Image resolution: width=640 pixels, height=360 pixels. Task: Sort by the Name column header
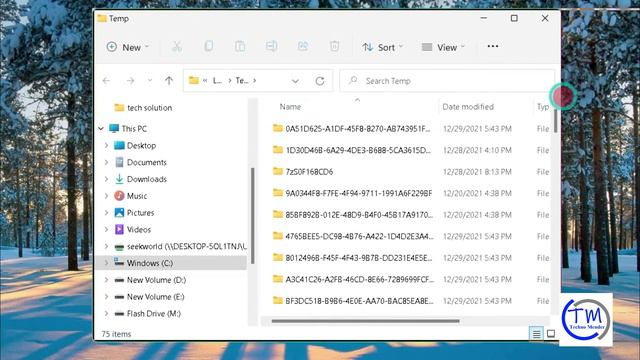pyautogui.click(x=290, y=107)
